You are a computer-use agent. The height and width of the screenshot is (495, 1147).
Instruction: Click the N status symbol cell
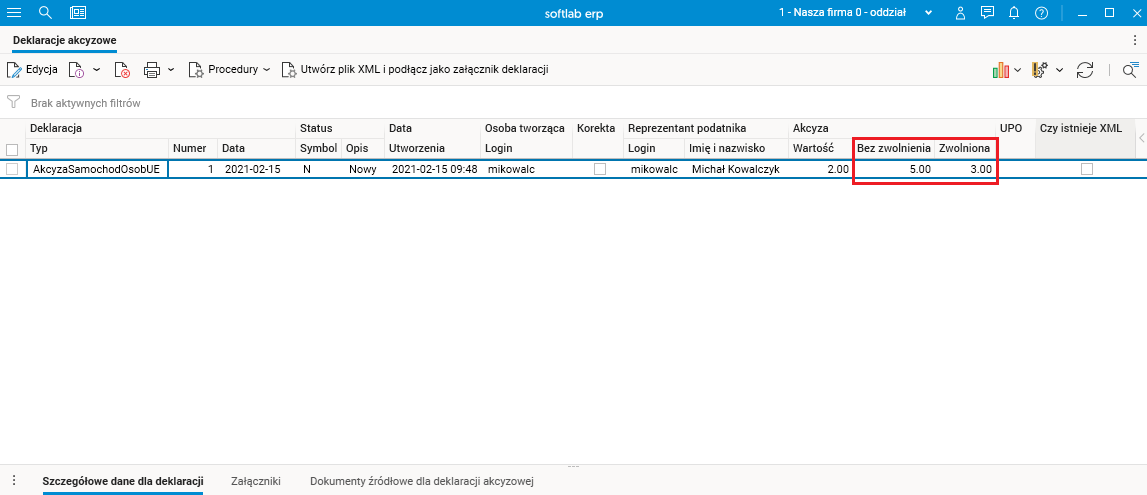click(x=319, y=169)
